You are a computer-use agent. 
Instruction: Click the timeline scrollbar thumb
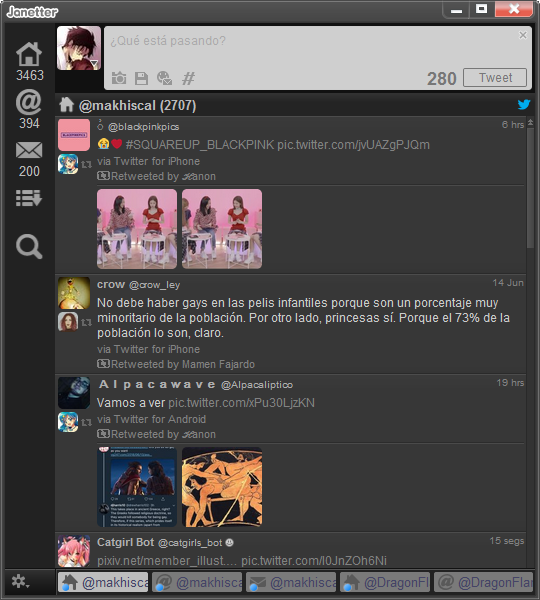530,188
